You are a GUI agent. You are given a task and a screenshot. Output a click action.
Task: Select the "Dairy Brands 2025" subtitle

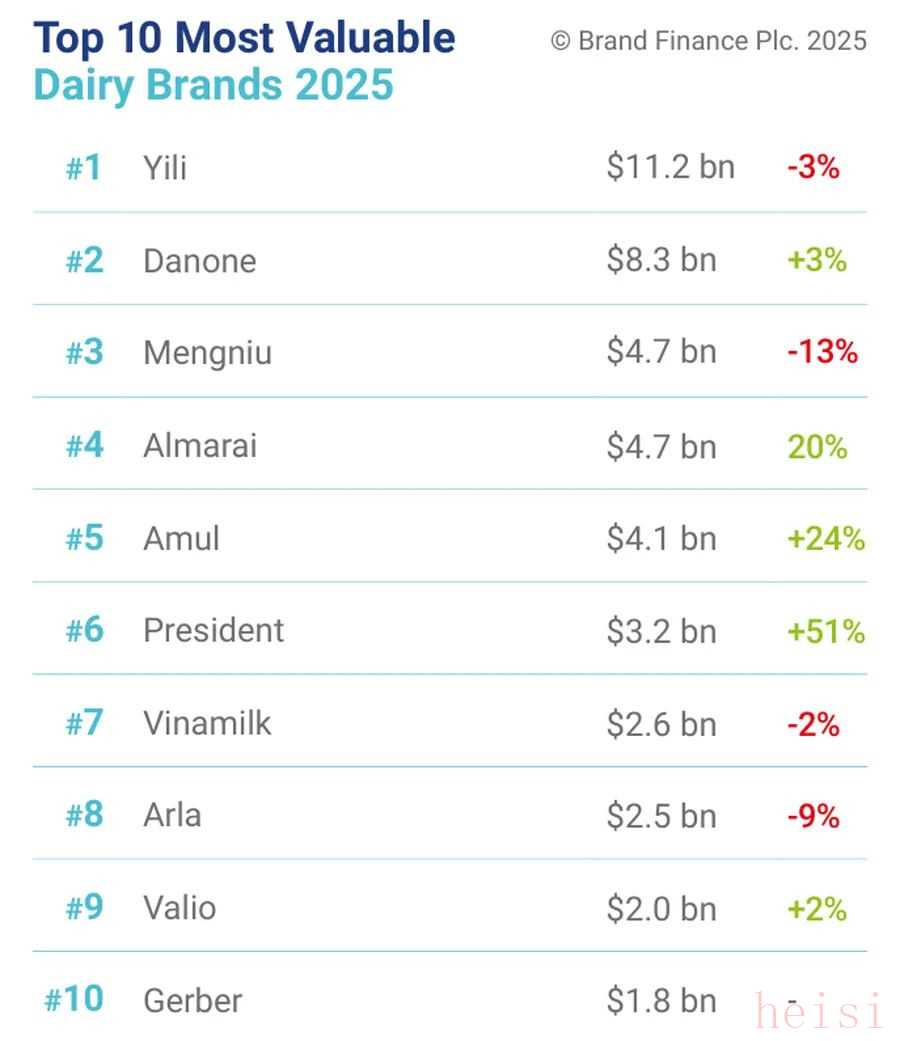pos(213,85)
